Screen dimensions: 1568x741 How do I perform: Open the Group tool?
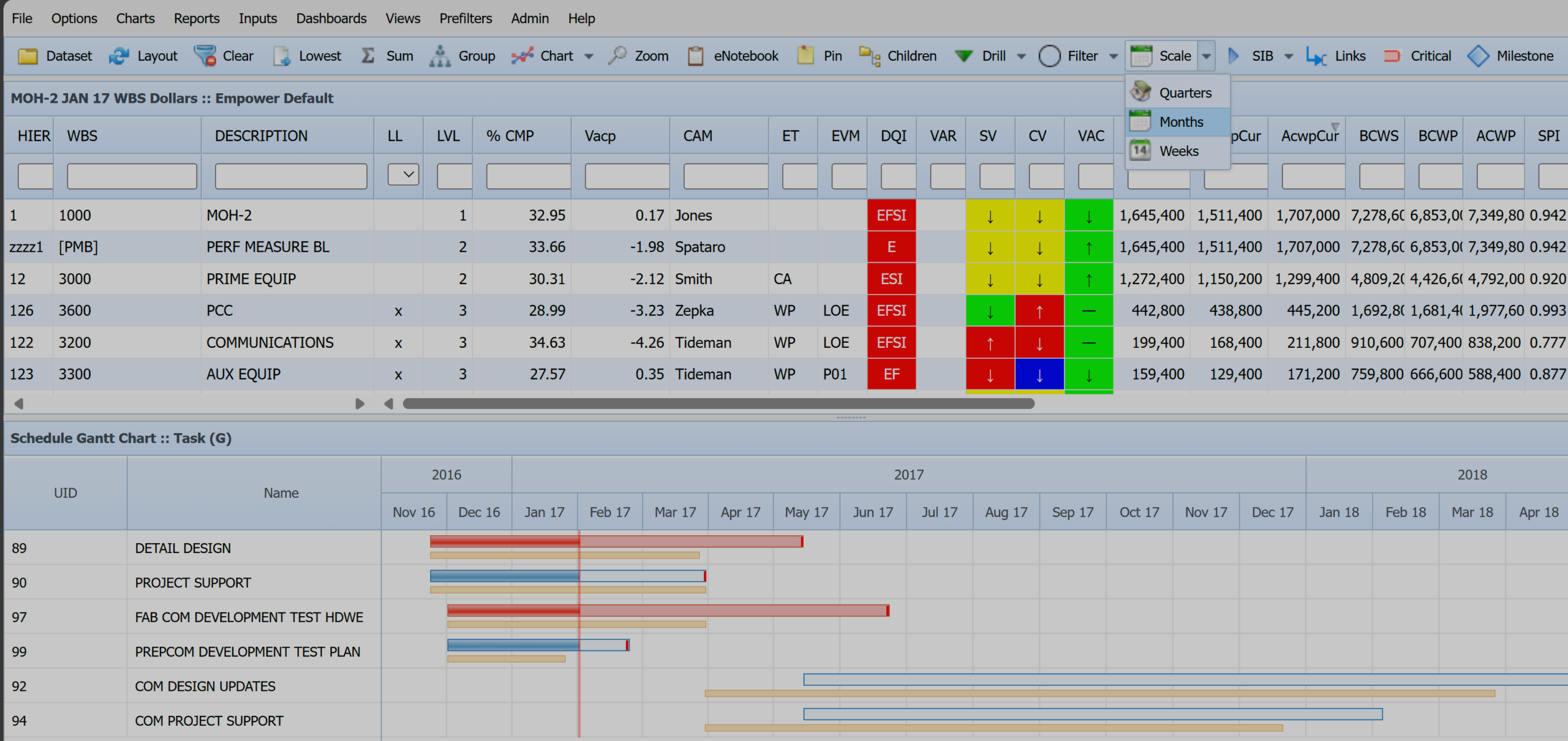tap(464, 56)
